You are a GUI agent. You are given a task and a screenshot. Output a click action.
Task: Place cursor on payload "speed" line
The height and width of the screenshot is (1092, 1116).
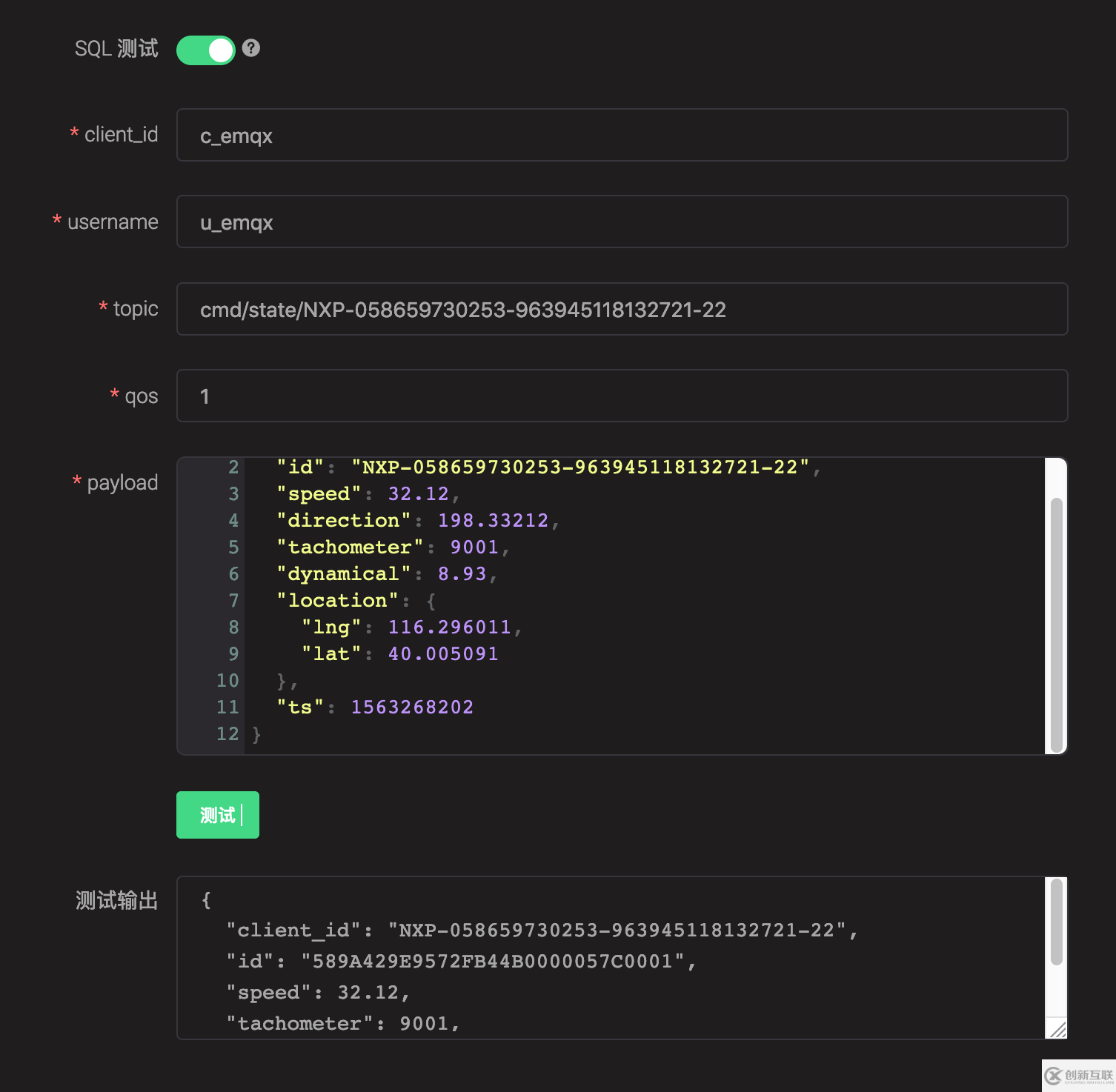(x=368, y=494)
